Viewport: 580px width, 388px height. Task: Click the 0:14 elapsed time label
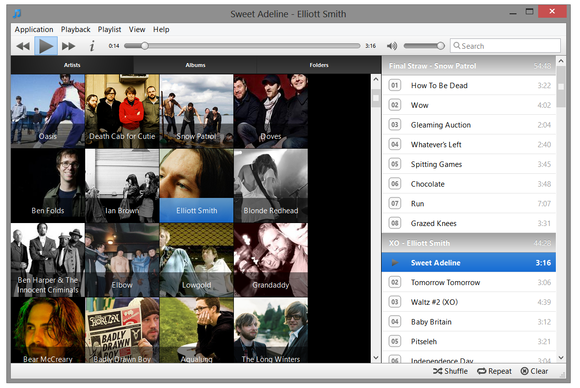pyautogui.click(x=114, y=46)
